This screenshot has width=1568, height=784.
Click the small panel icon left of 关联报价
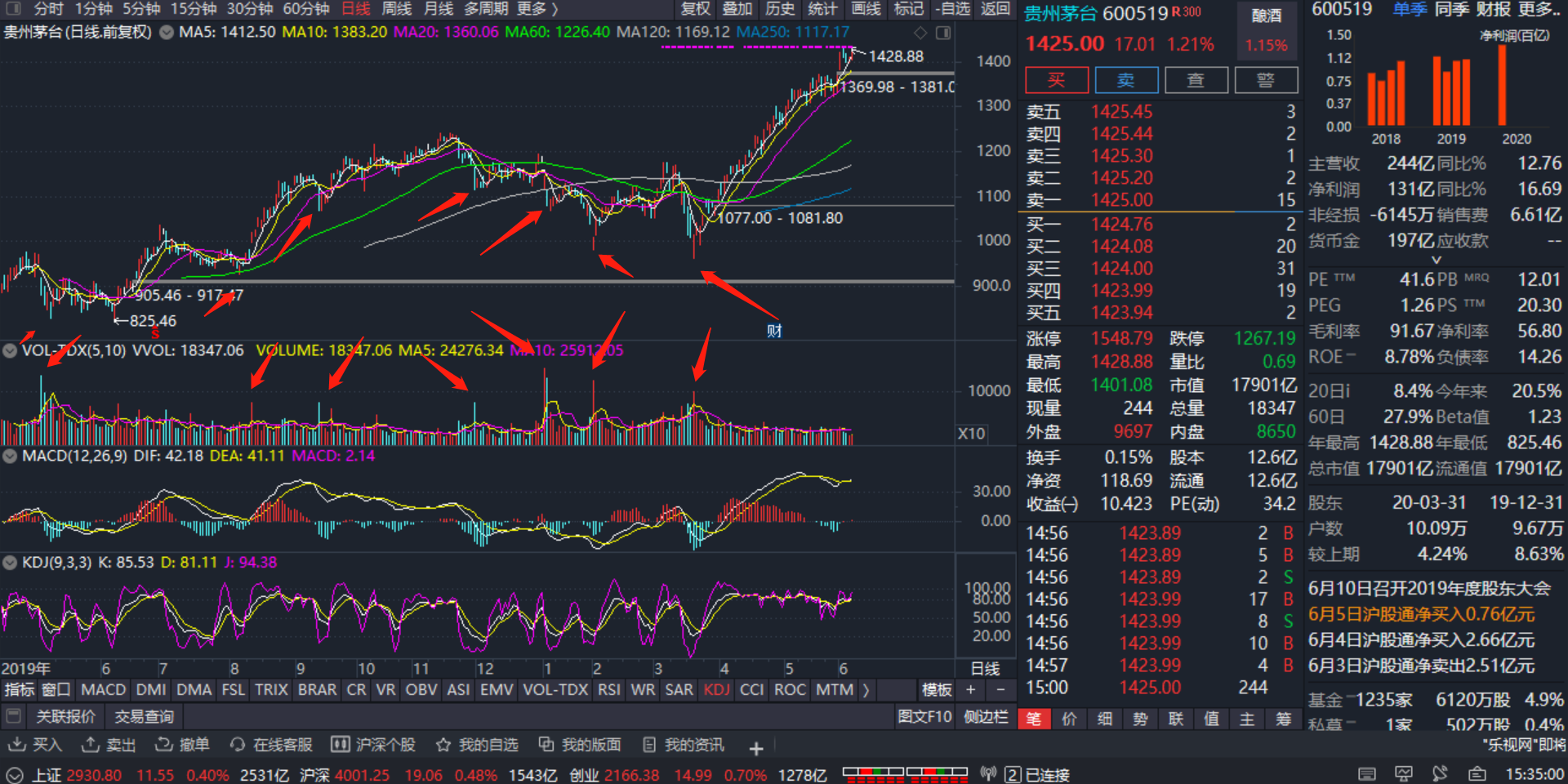13,716
